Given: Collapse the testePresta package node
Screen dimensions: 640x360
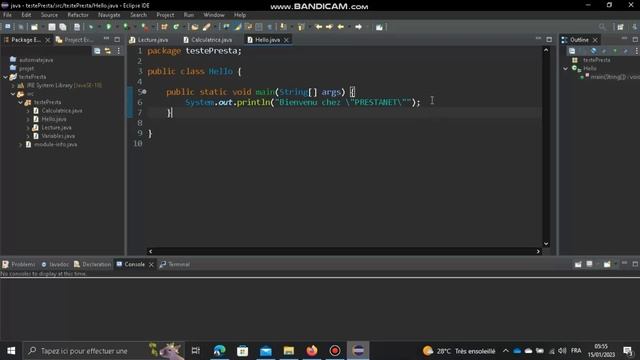Looking at the screenshot, I should point(20,102).
